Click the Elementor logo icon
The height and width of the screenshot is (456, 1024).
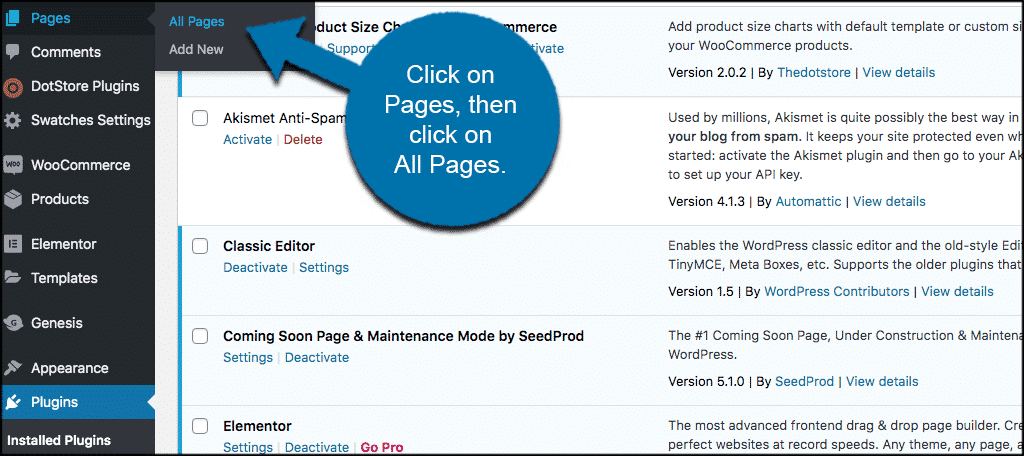pos(12,244)
